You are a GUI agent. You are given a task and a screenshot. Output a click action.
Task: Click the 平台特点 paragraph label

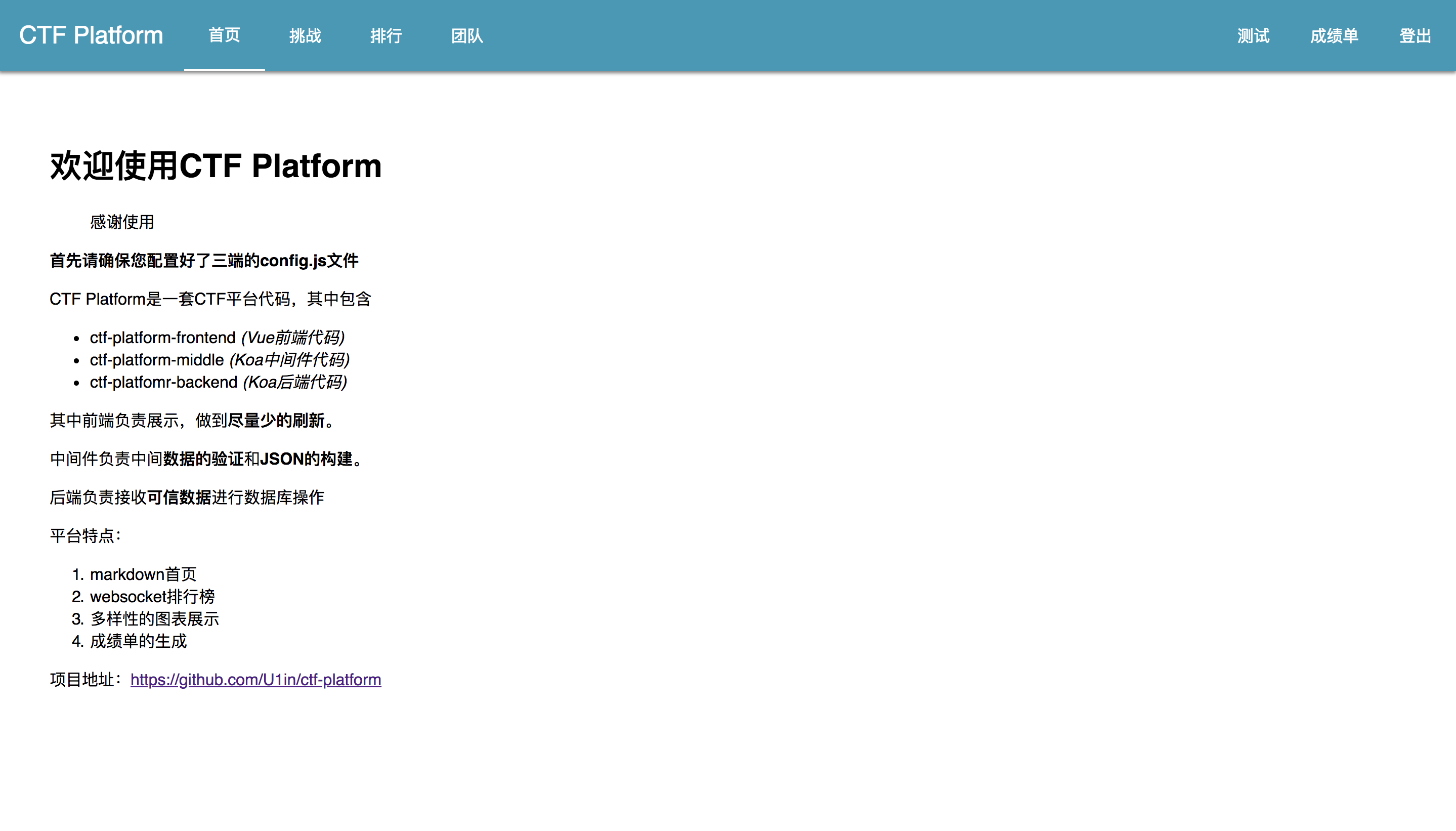click(85, 535)
